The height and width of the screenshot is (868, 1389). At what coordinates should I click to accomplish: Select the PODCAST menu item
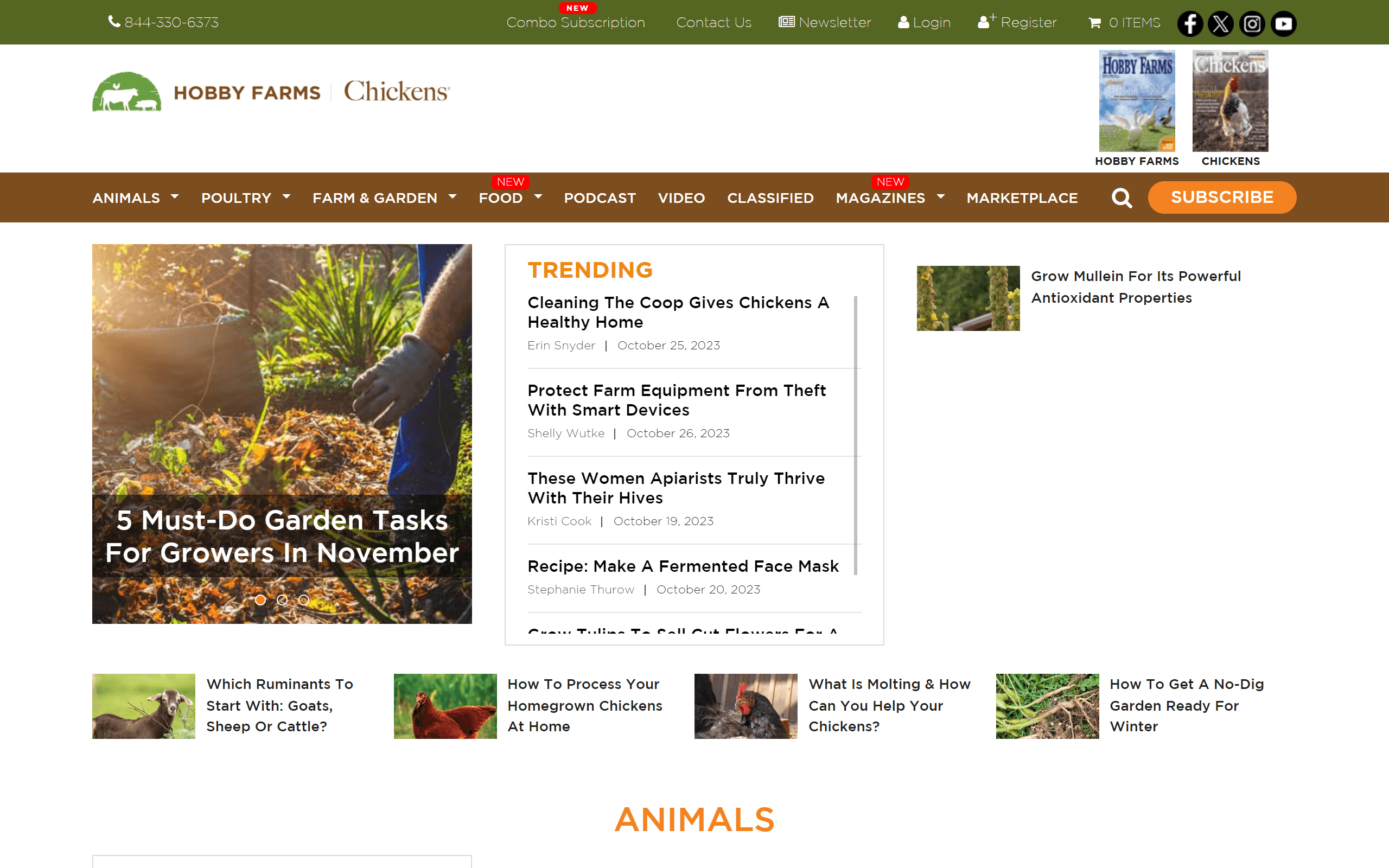[x=599, y=197]
